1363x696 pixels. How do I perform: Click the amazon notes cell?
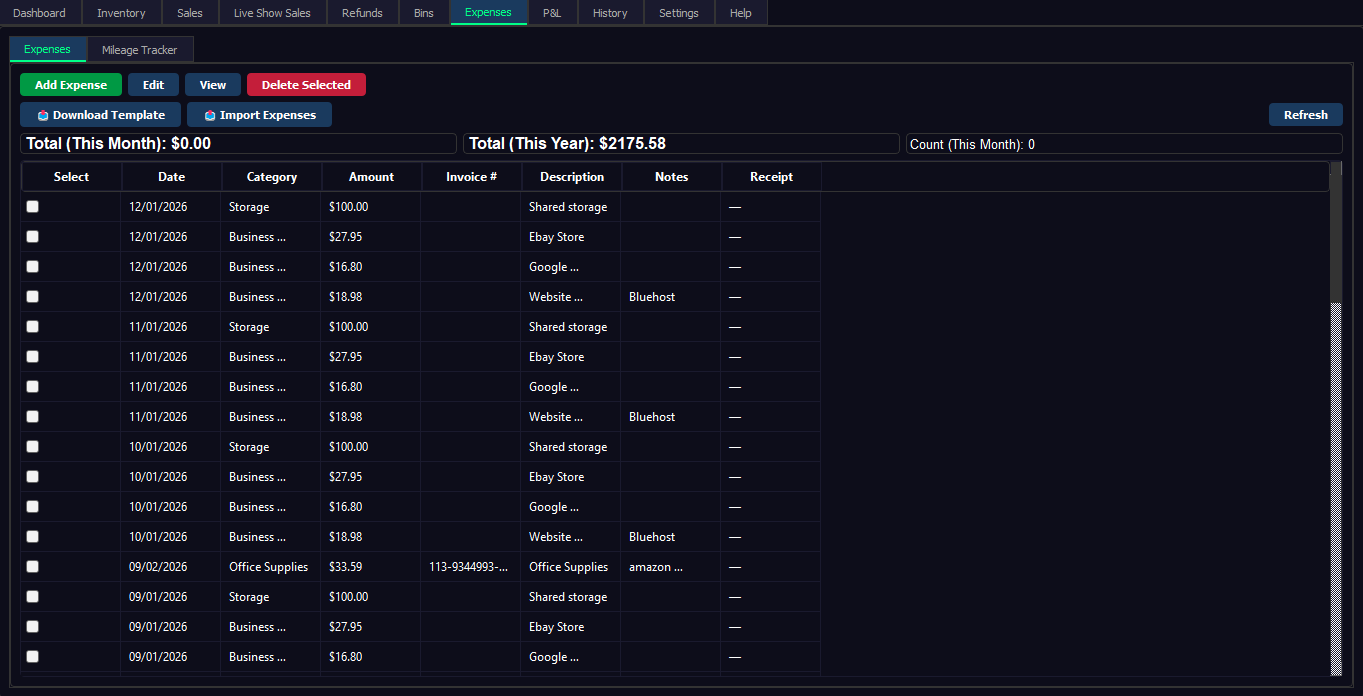click(x=670, y=567)
